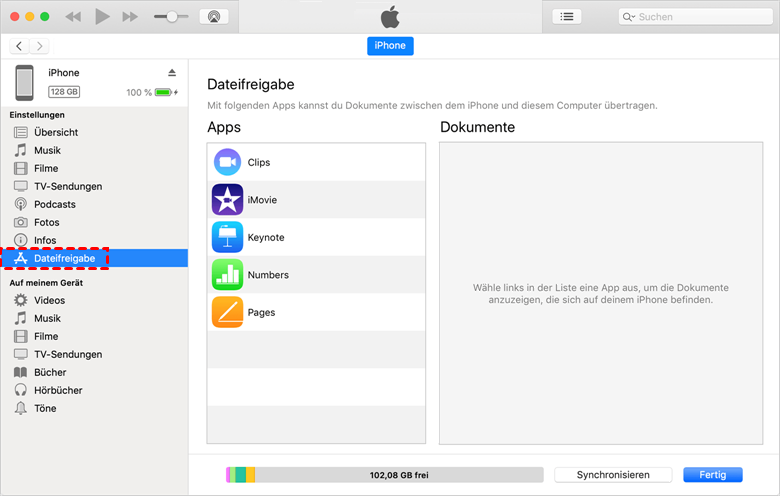Click the Einstellungen section header
780x496 pixels.
click(37, 115)
